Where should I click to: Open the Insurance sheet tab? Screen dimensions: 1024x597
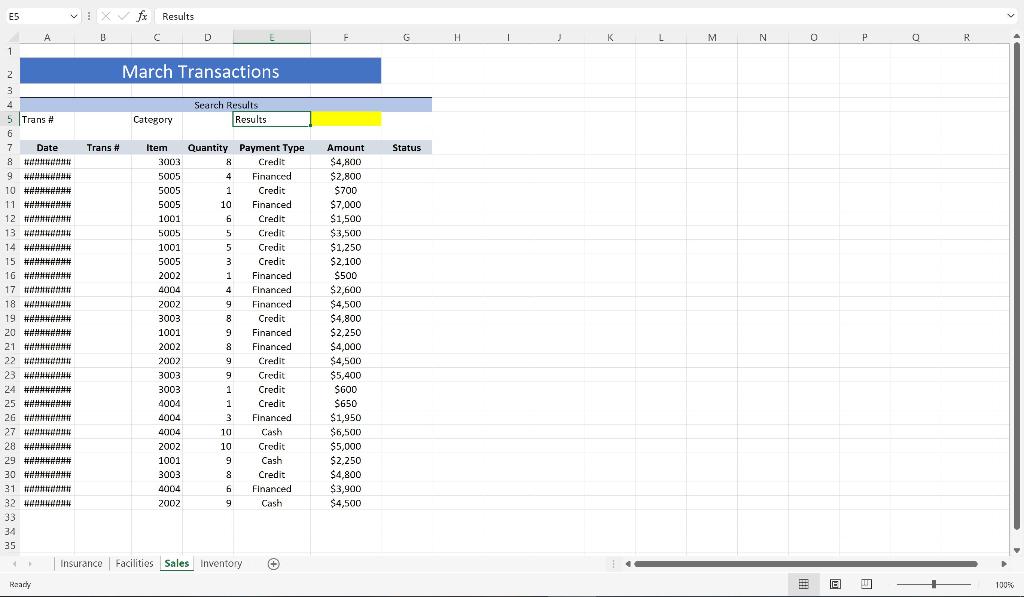(x=81, y=563)
